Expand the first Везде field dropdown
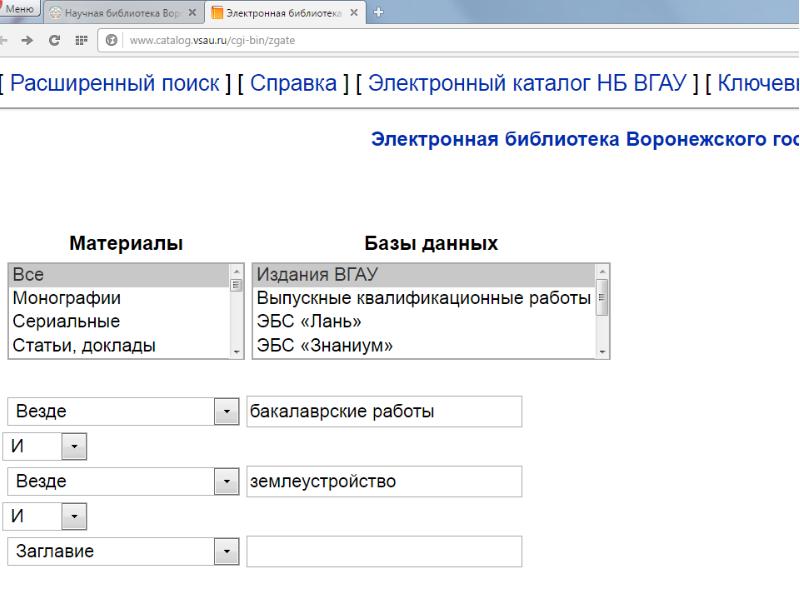 [x=227, y=412]
